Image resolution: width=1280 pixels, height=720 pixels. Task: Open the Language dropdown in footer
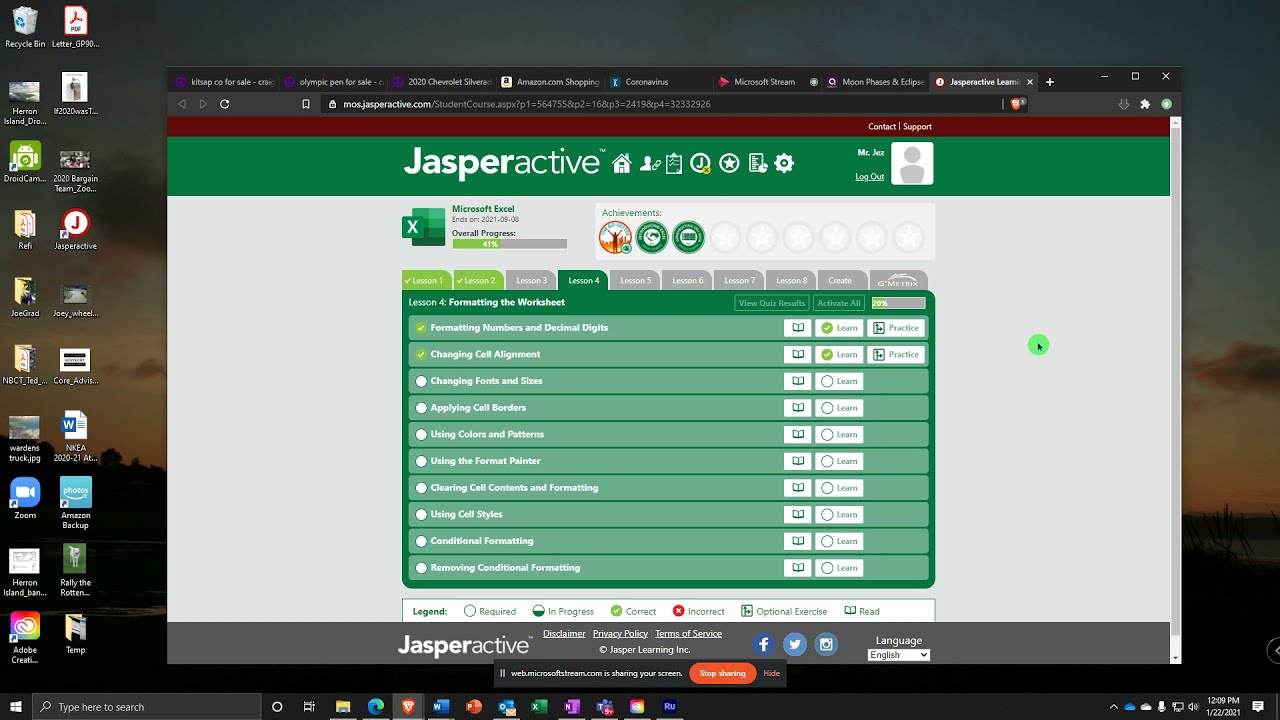click(x=898, y=655)
